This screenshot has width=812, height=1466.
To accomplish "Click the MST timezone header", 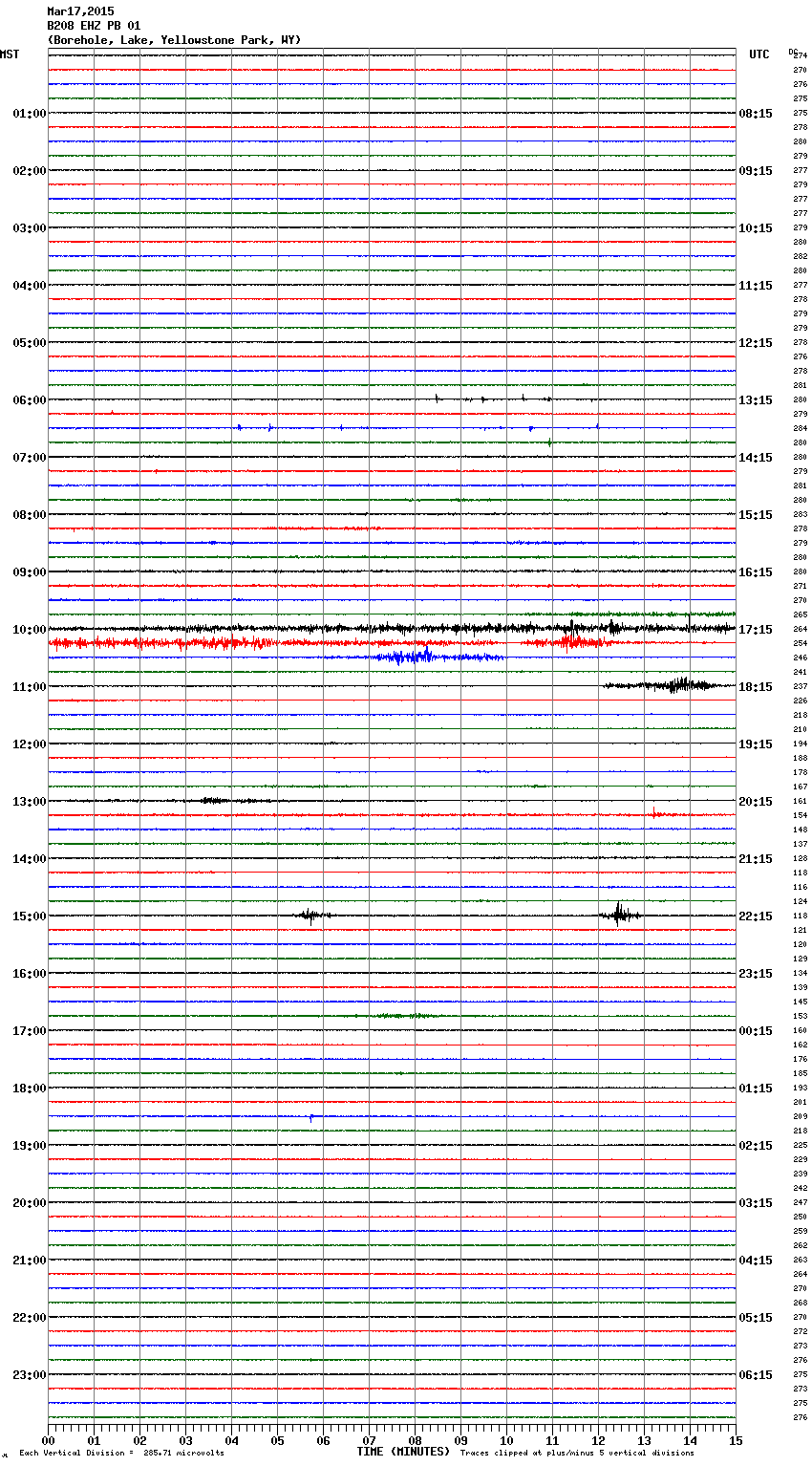I will [x=10, y=54].
